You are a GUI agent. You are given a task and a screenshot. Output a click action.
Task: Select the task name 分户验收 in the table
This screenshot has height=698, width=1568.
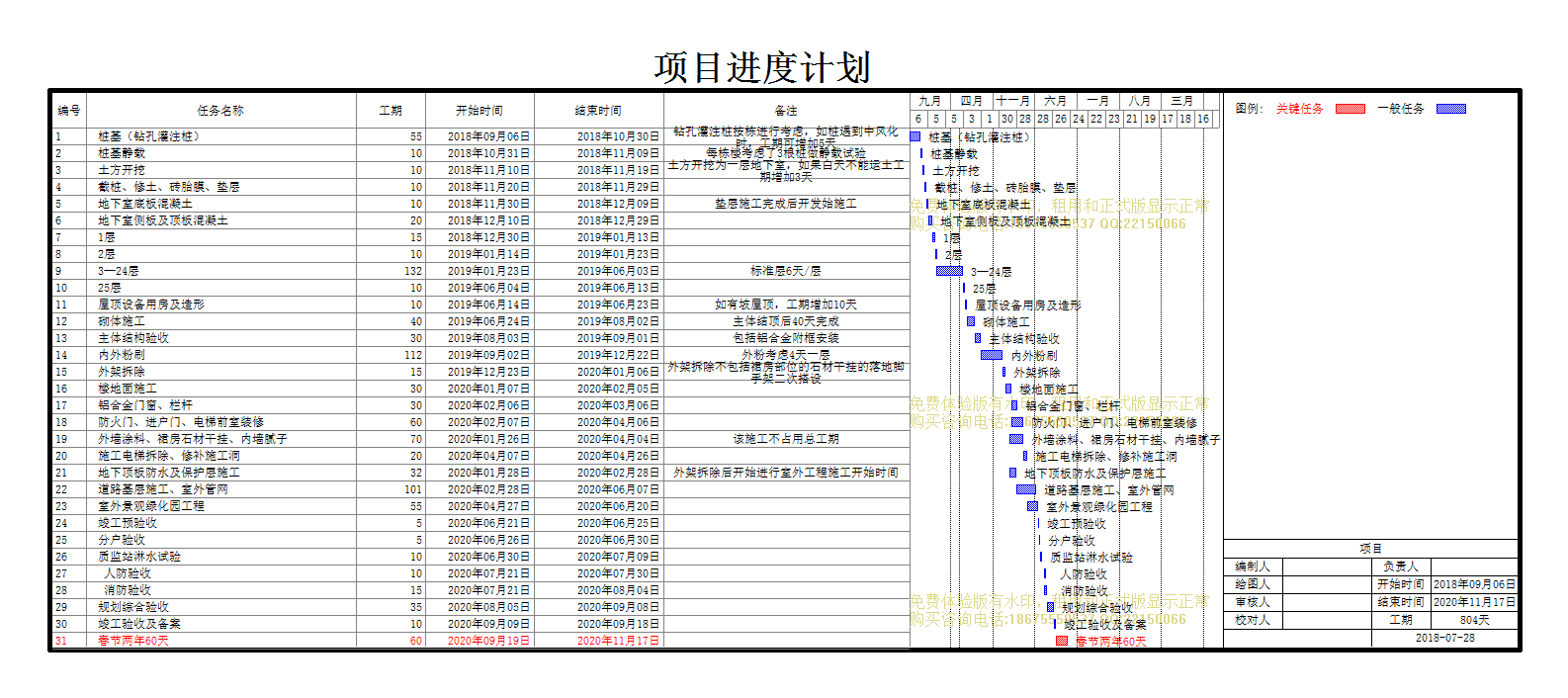tap(122, 540)
